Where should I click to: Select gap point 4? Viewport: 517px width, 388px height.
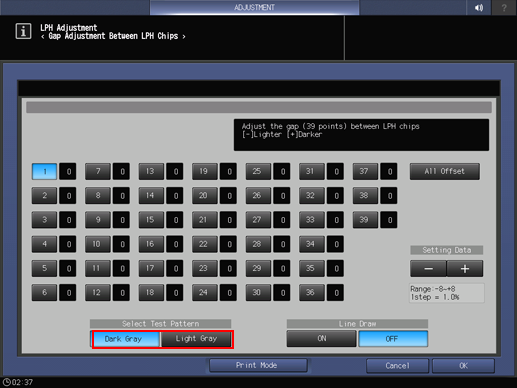44,244
